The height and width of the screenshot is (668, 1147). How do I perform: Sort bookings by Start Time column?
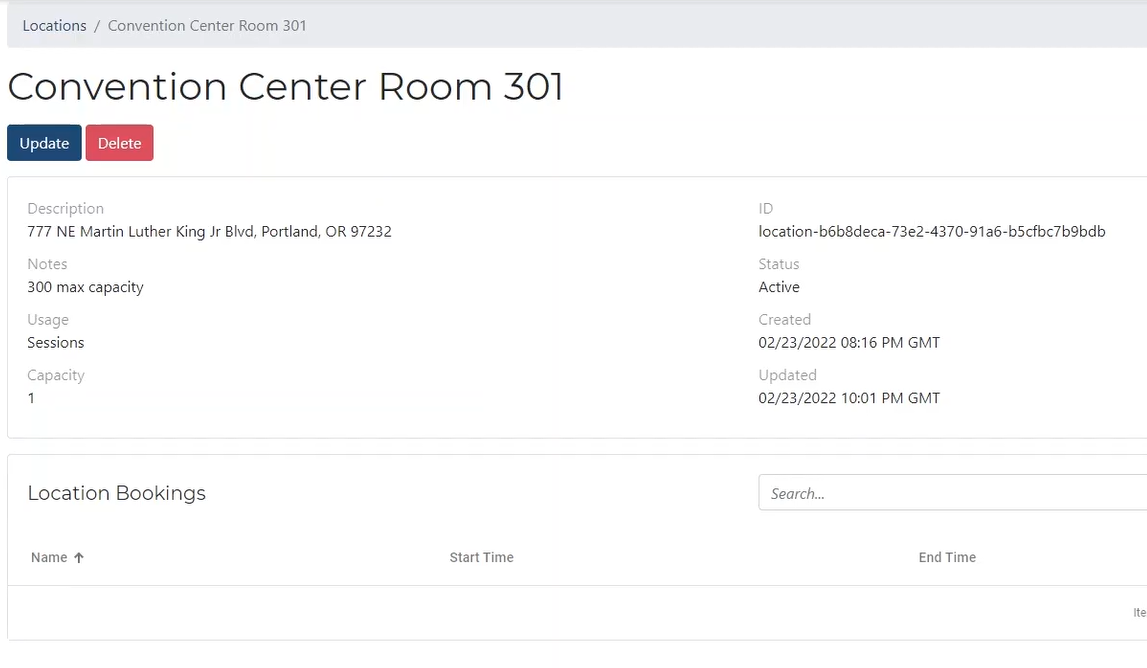(481, 558)
